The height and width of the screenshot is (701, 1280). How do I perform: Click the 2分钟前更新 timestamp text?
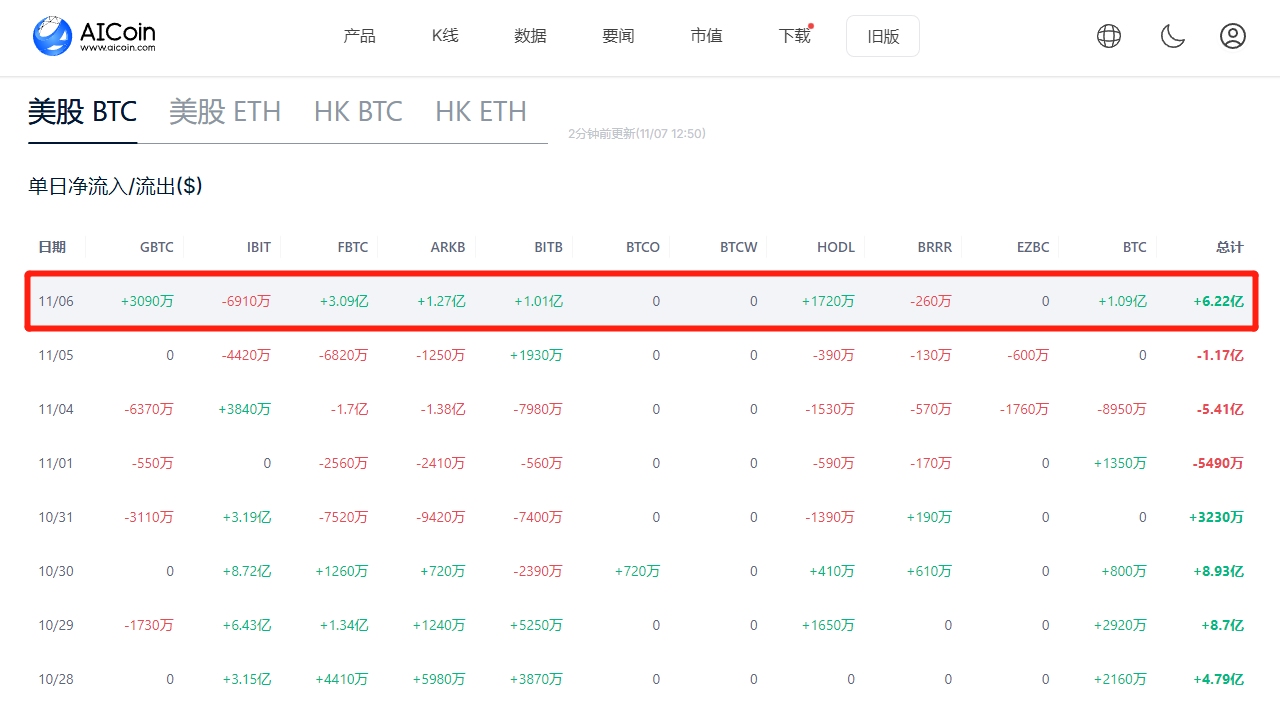tap(637, 132)
